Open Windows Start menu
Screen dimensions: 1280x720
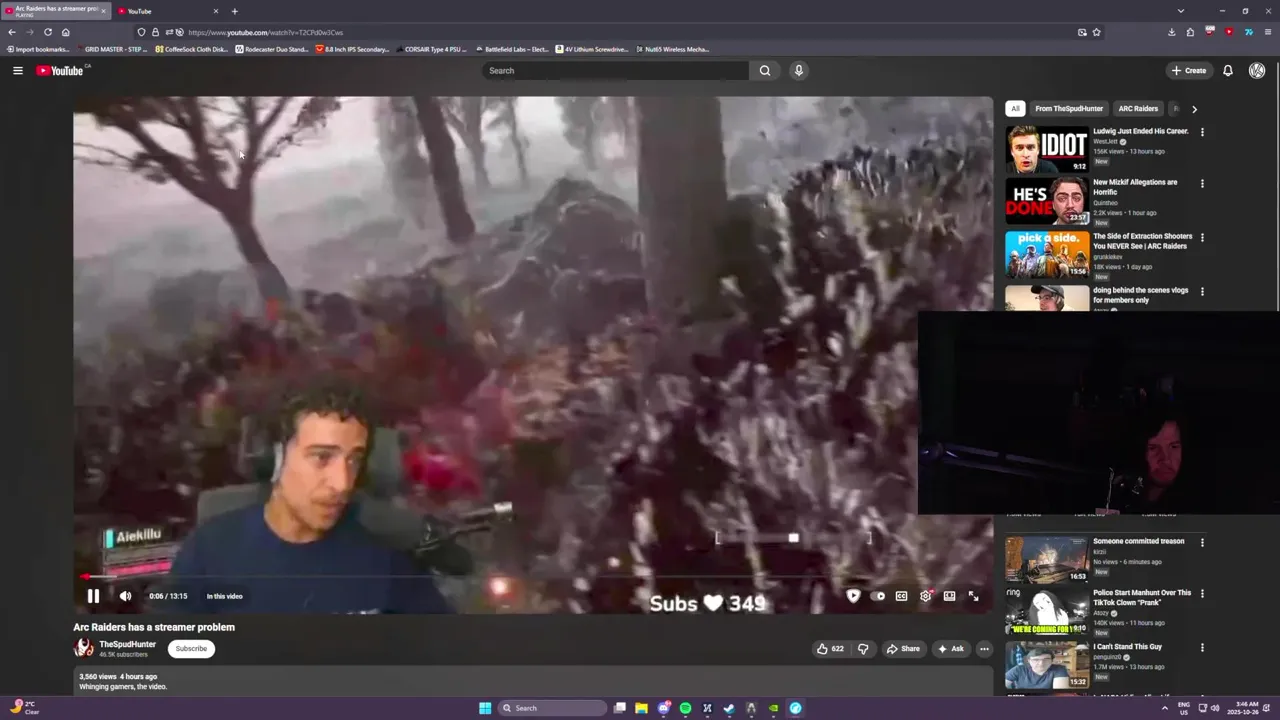pos(485,708)
